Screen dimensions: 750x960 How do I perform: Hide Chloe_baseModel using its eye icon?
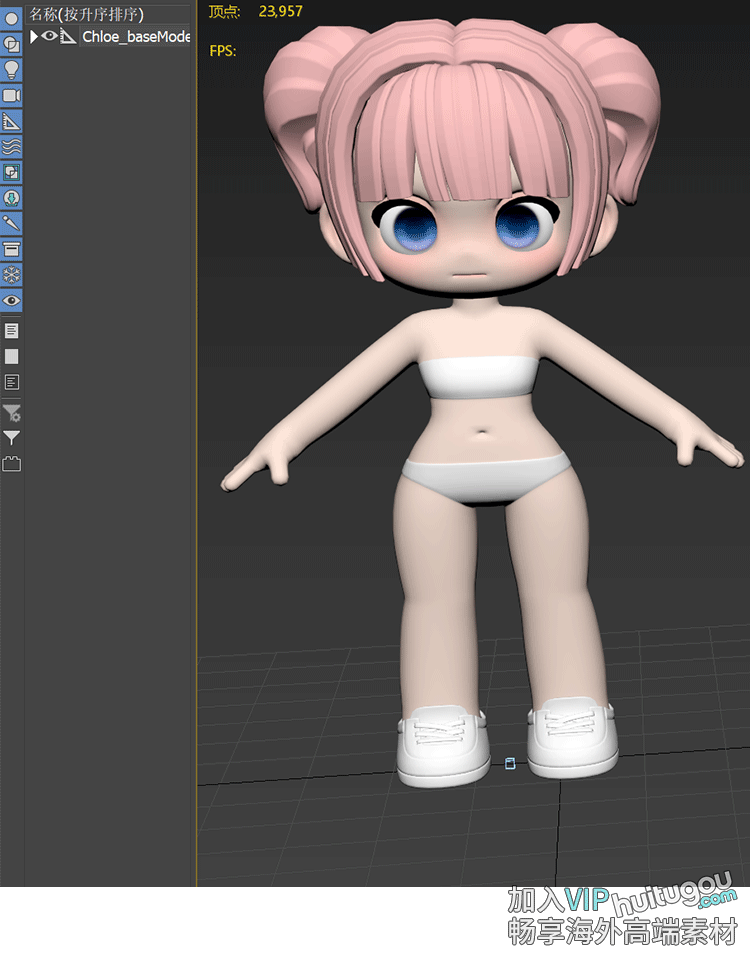[49, 36]
